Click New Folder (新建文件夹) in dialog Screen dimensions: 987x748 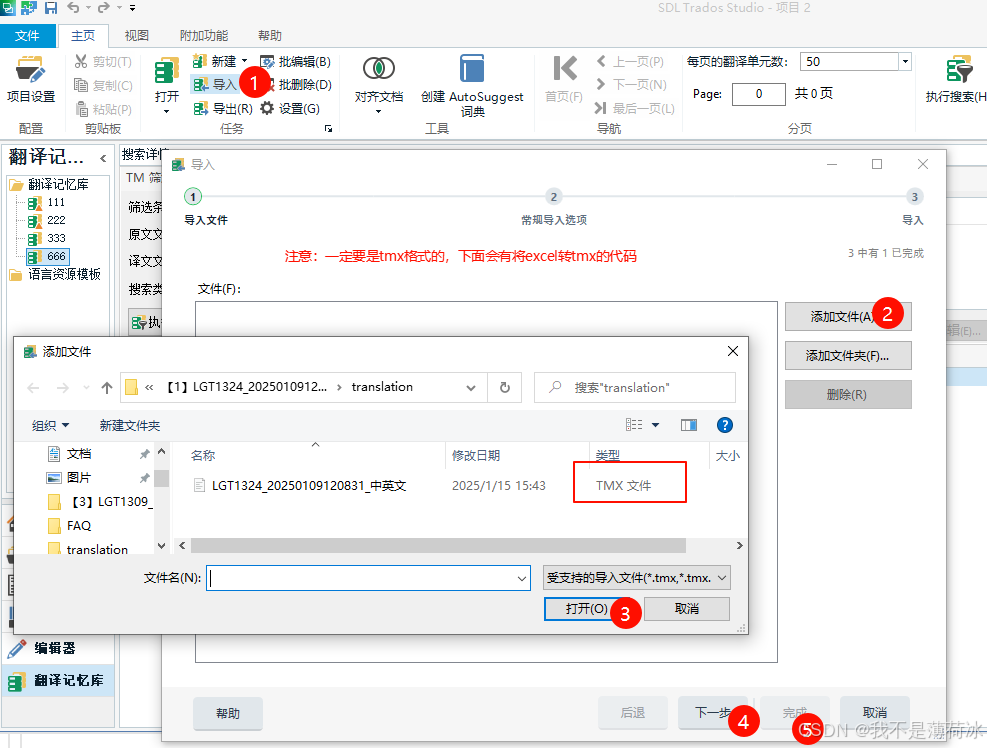(130, 425)
